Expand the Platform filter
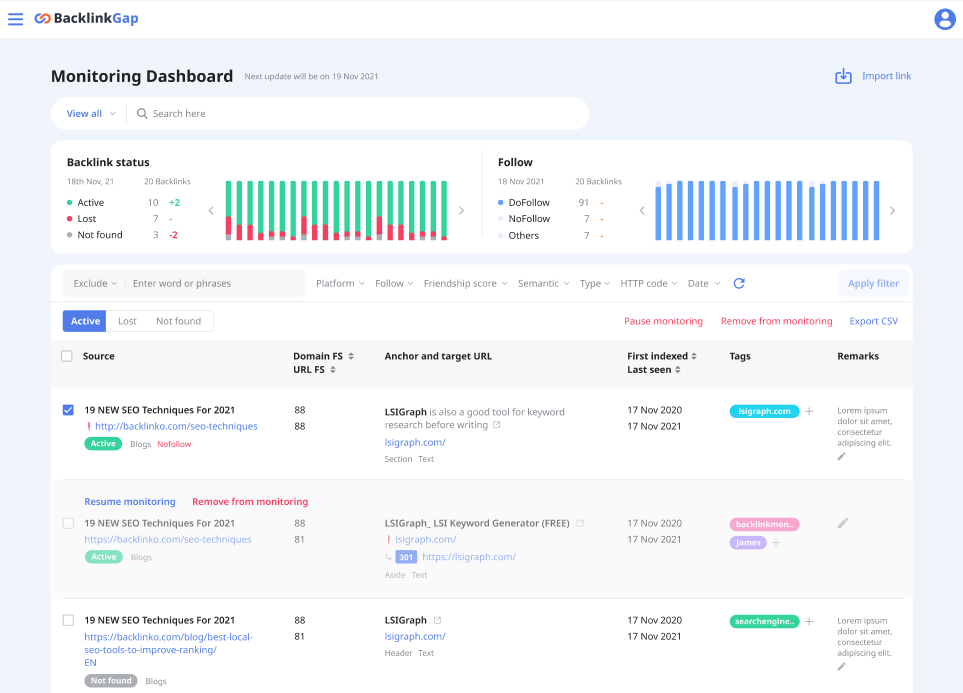 [x=340, y=283]
